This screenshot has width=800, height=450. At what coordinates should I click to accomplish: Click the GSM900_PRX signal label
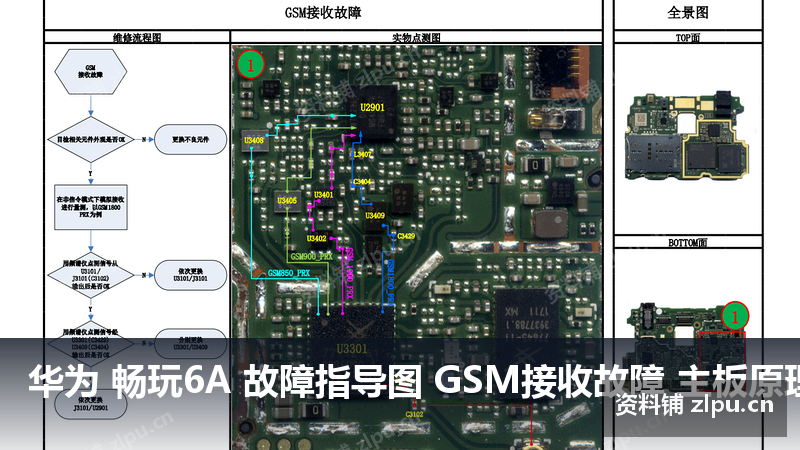(x=311, y=256)
